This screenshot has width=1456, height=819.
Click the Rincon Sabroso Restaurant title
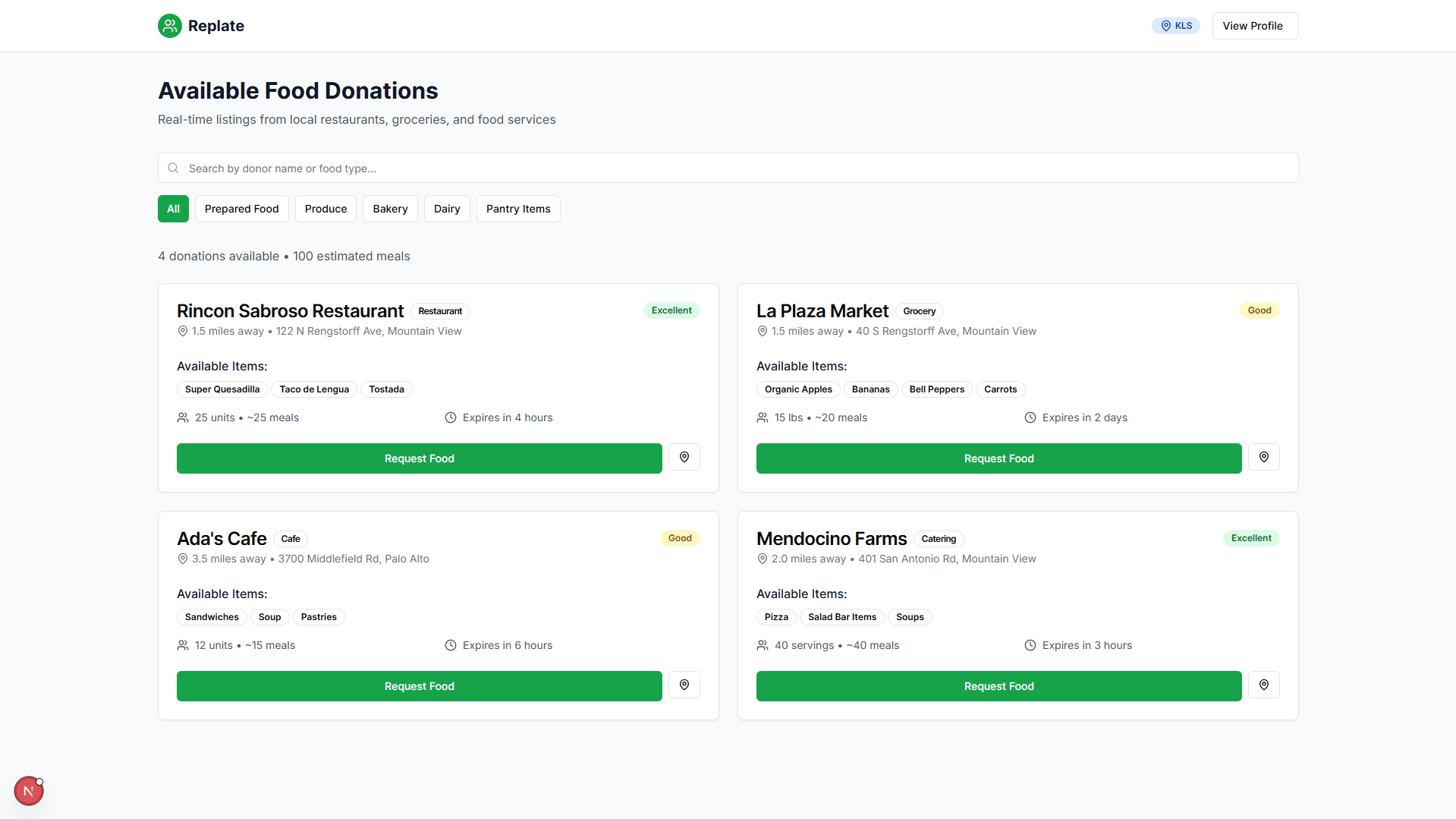click(290, 311)
